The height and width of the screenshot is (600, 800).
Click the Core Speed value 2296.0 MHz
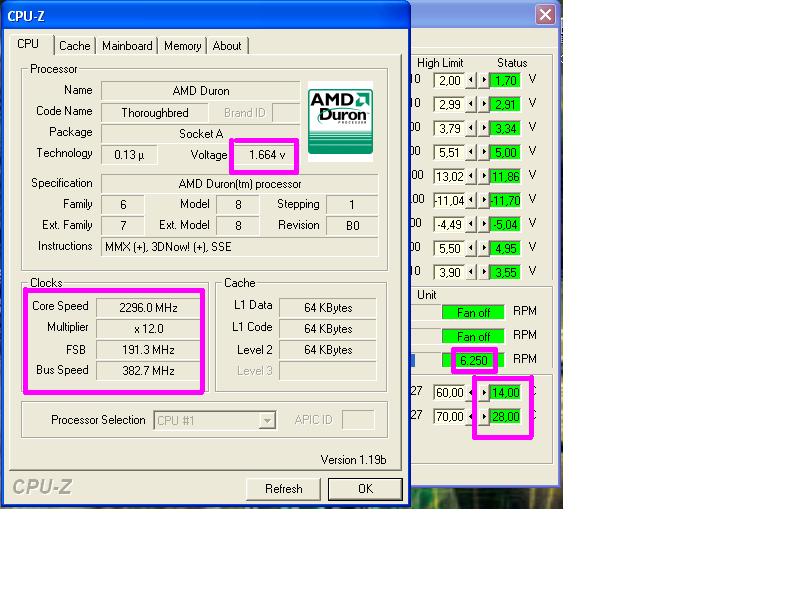148,308
